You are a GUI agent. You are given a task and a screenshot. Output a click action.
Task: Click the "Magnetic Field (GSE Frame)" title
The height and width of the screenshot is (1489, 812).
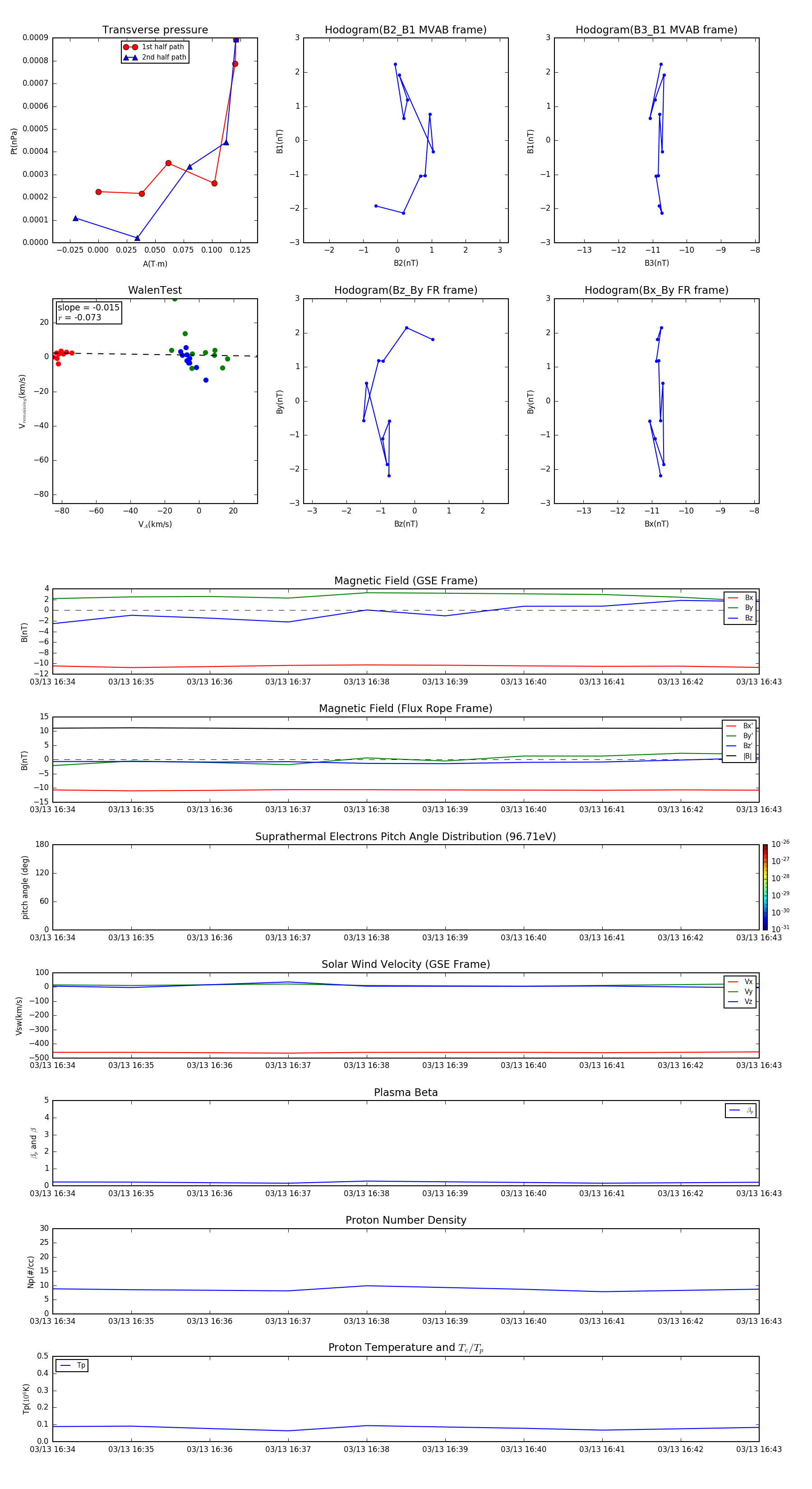pos(406,581)
